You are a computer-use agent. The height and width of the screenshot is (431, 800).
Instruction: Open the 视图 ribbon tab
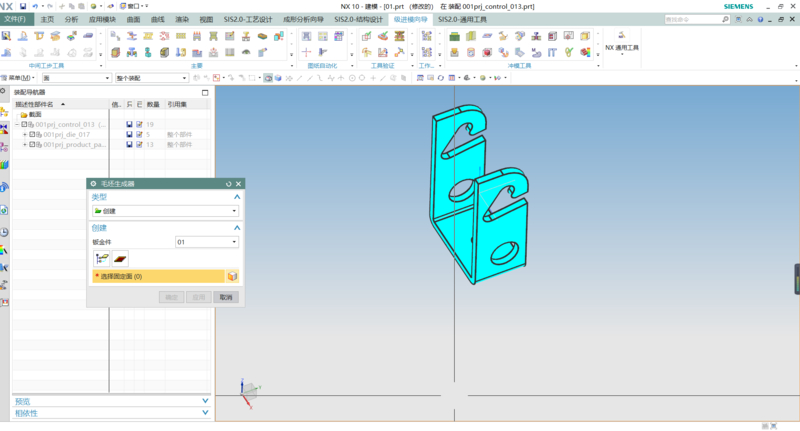pyautogui.click(x=206, y=19)
